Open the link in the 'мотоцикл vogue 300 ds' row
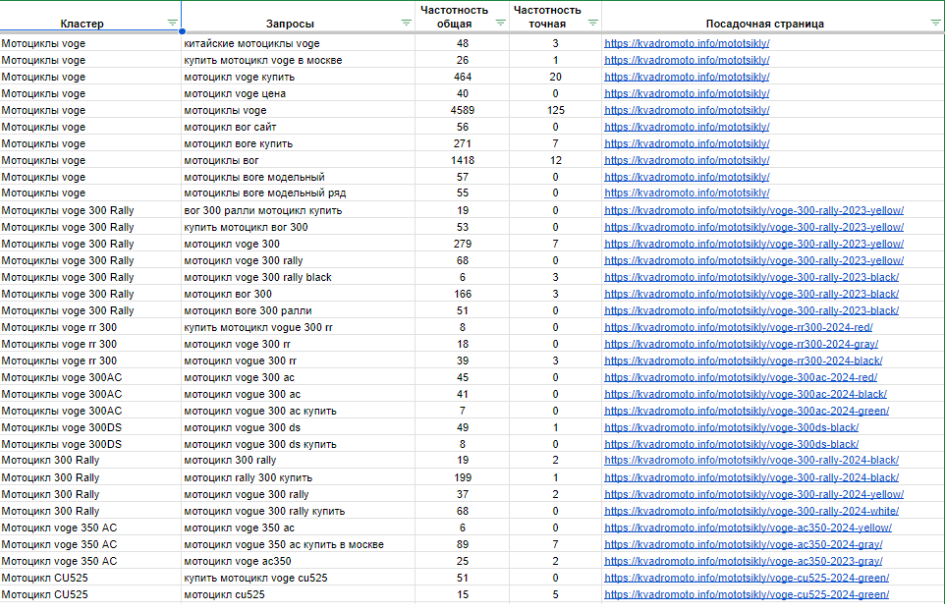 click(732, 427)
